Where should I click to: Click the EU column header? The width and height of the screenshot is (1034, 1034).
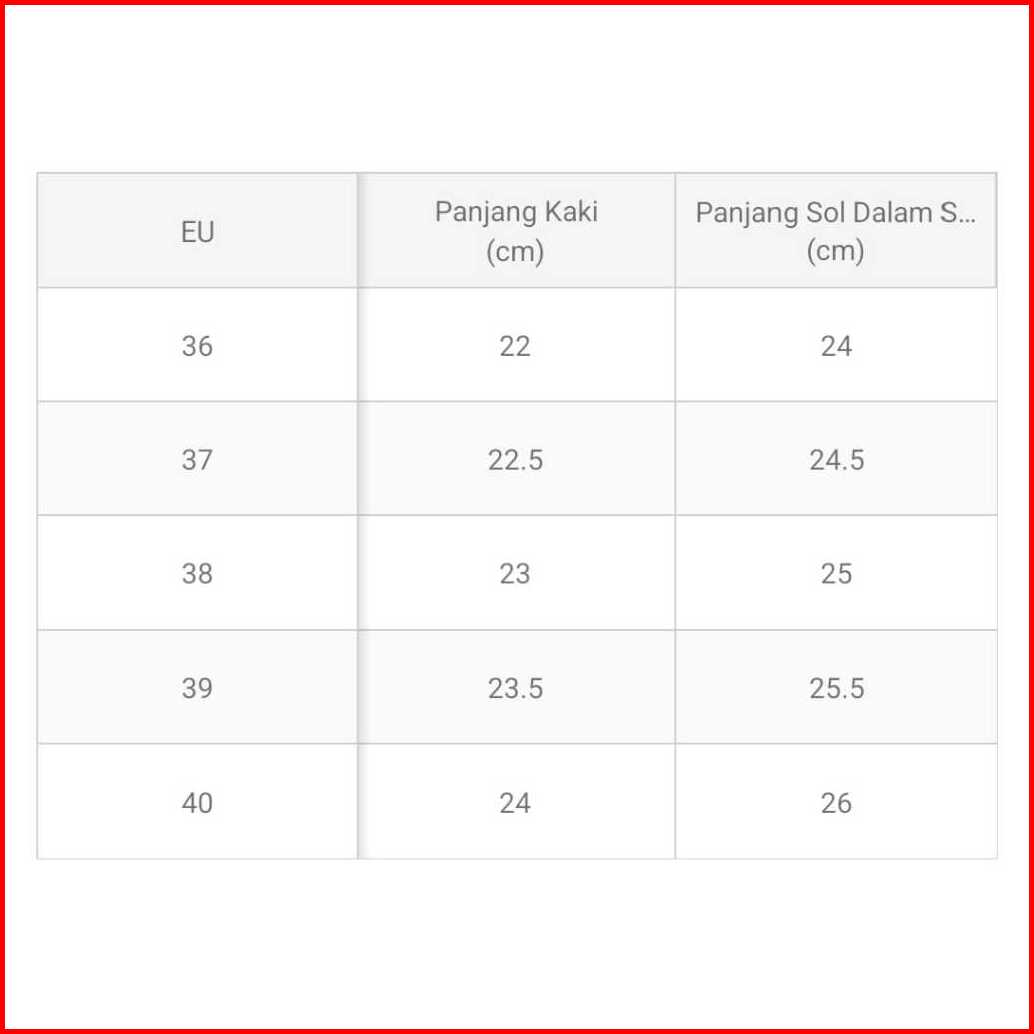click(197, 232)
